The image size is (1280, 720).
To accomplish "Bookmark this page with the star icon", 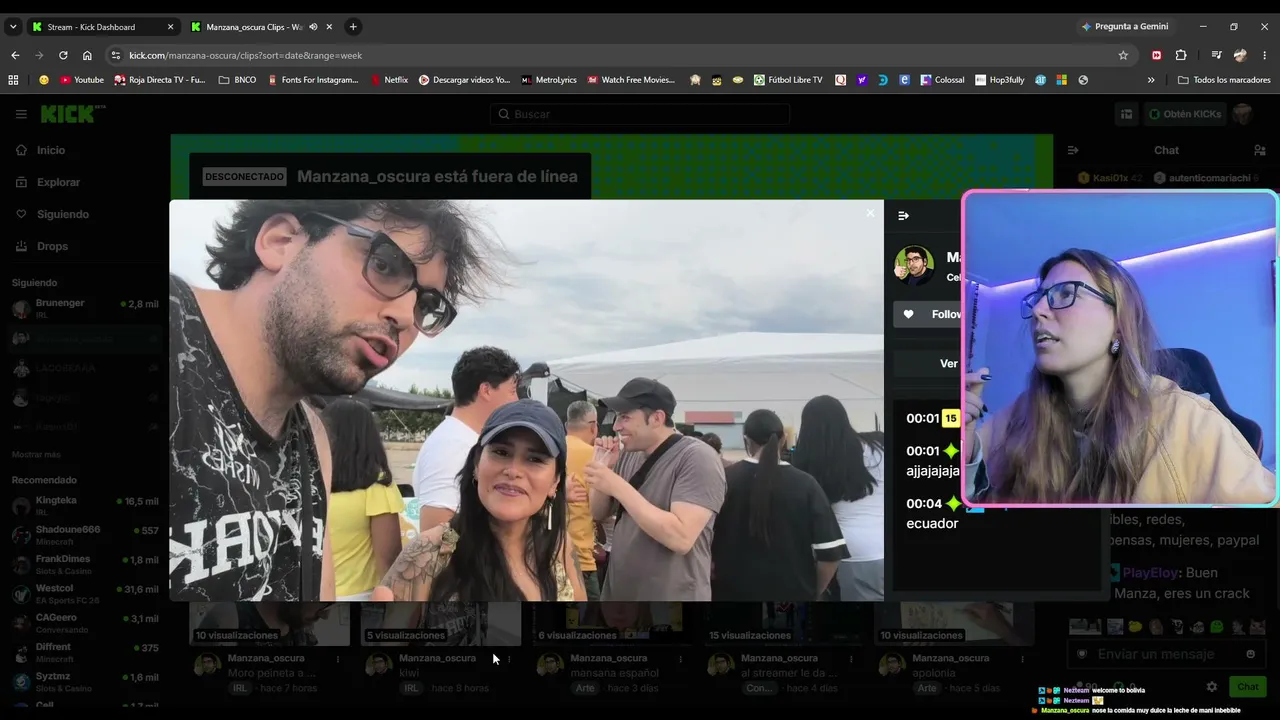I will pos(1123,55).
